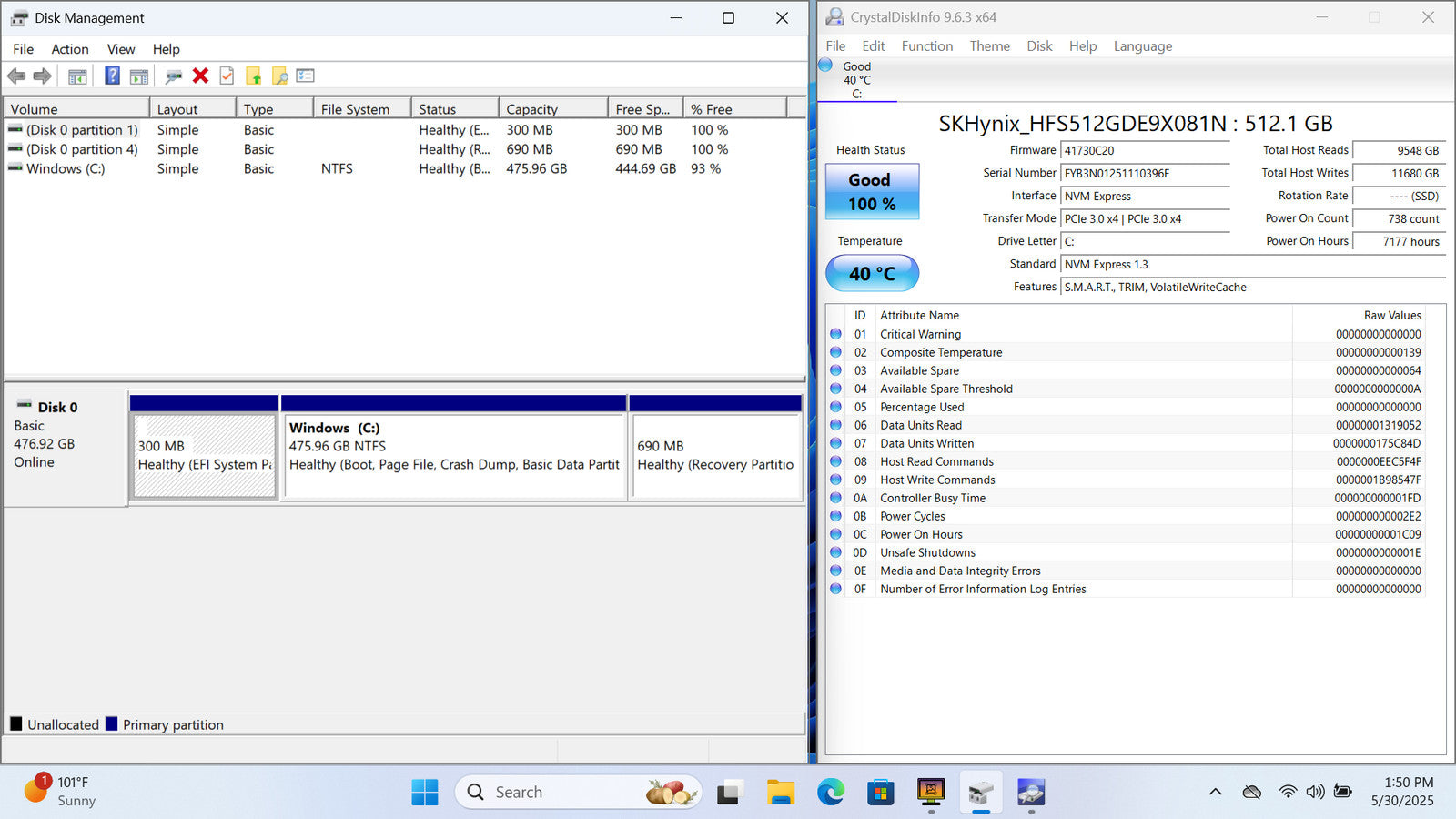
Task: Toggle the Show/Hide Console Tree toolbar icon
Action: click(77, 76)
